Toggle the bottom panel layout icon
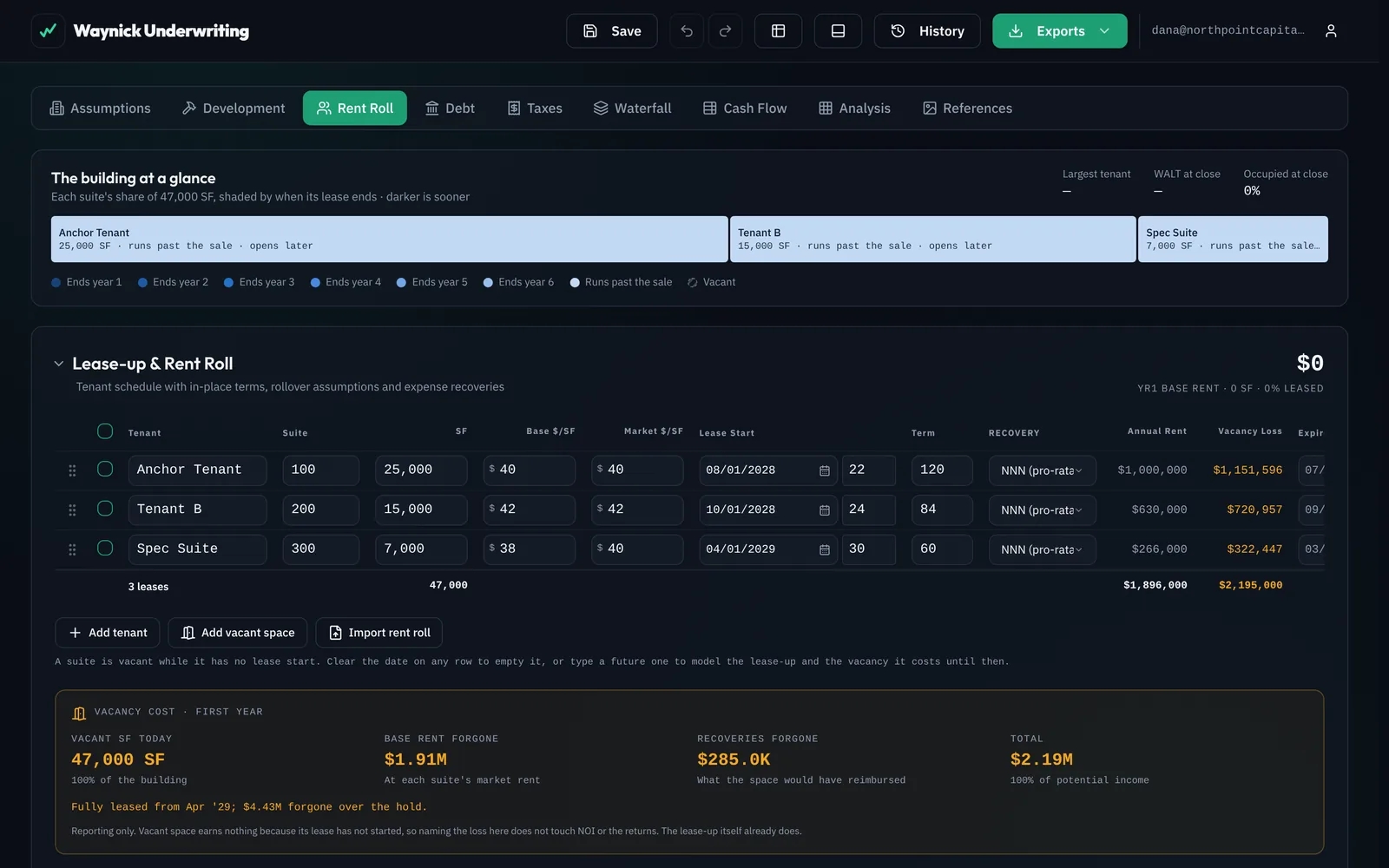Viewport: 1389px width, 868px height. [838, 31]
